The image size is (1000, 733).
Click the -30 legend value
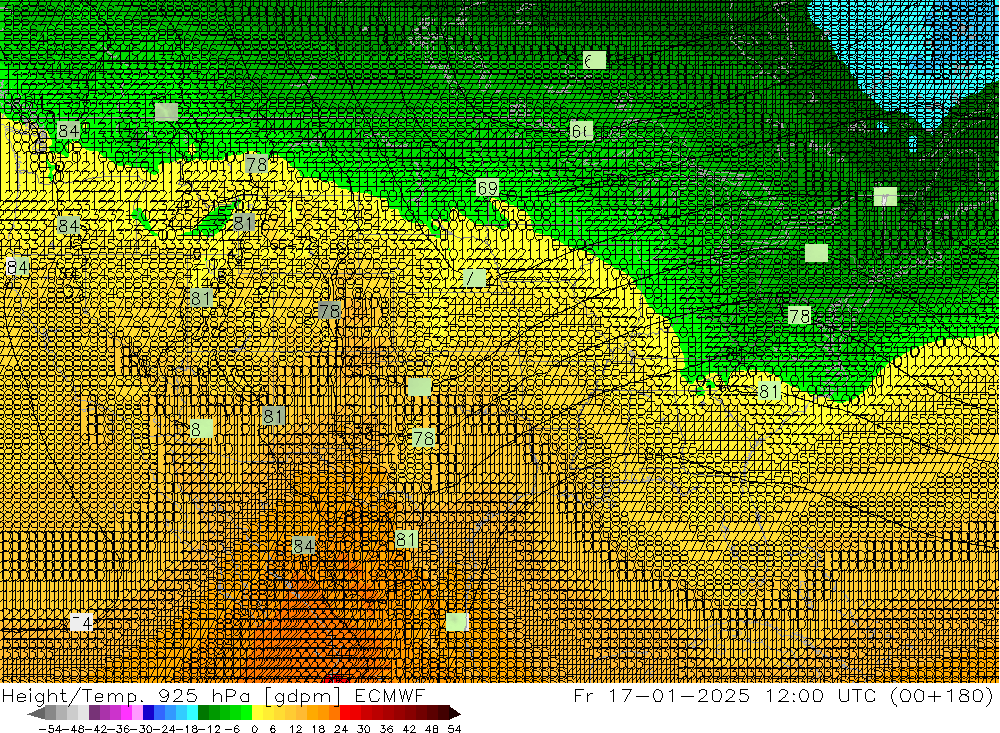click(x=142, y=729)
